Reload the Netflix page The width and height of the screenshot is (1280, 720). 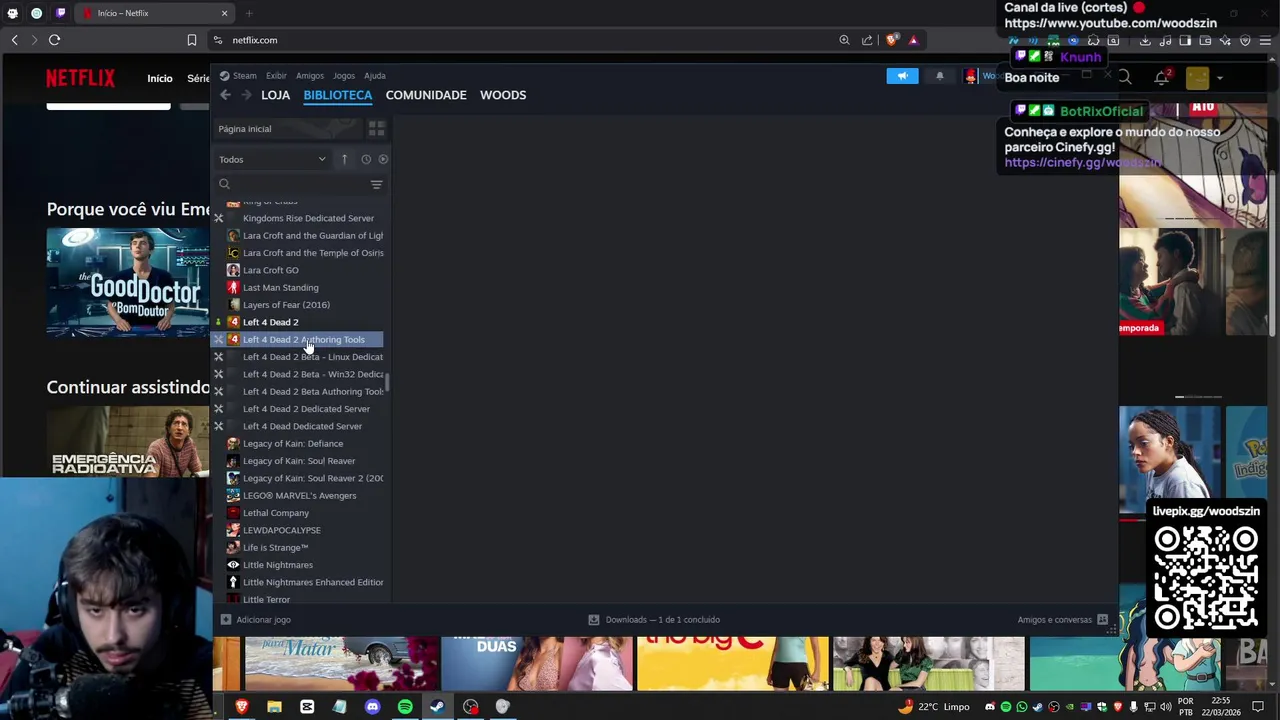[x=54, y=40]
